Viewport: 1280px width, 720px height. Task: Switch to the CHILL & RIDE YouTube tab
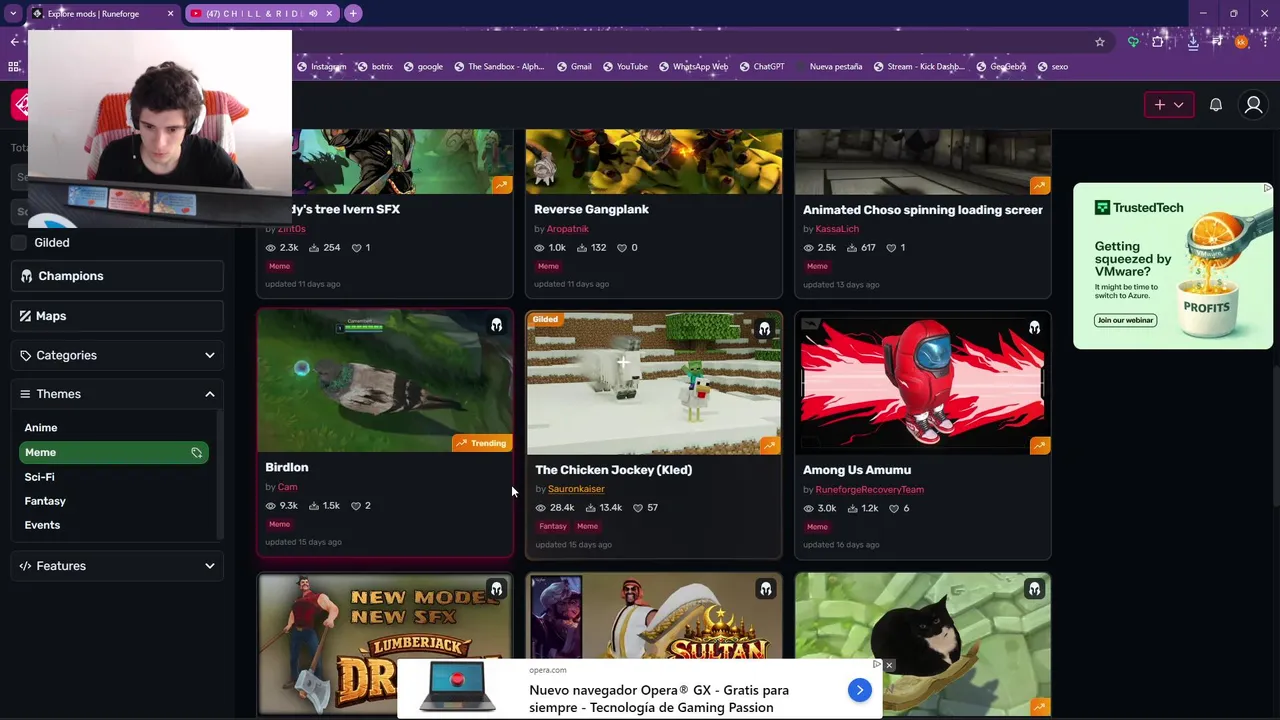262,14
